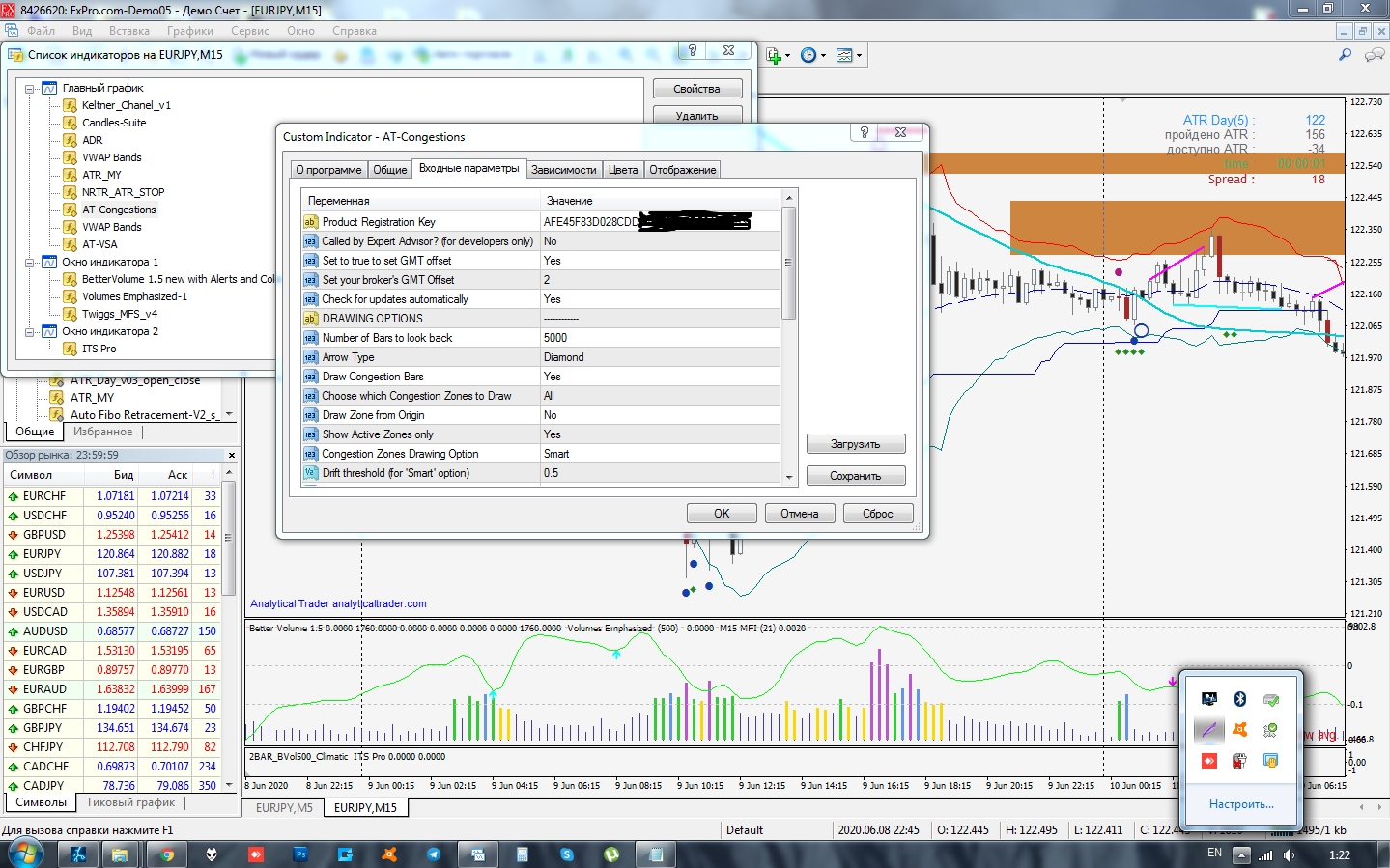The width and height of the screenshot is (1390, 868).
Task: Click the add indicators toolbar icon
Action: click(x=774, y=56)
